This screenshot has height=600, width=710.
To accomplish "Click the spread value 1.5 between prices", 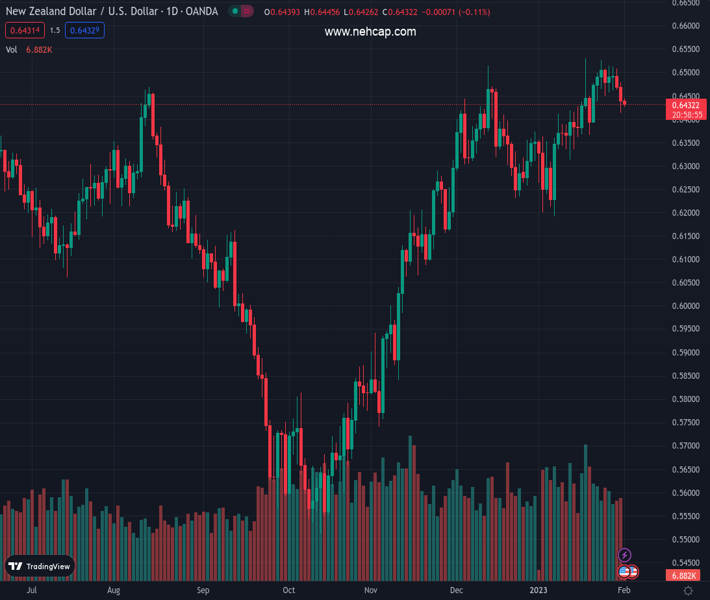I will [54, 30].
